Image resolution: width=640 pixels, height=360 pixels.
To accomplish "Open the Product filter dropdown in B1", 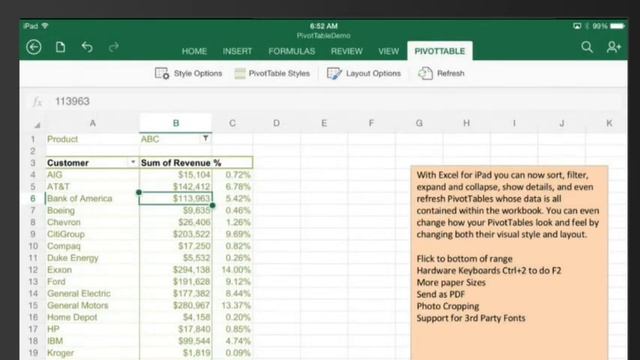I will (206, 139).
